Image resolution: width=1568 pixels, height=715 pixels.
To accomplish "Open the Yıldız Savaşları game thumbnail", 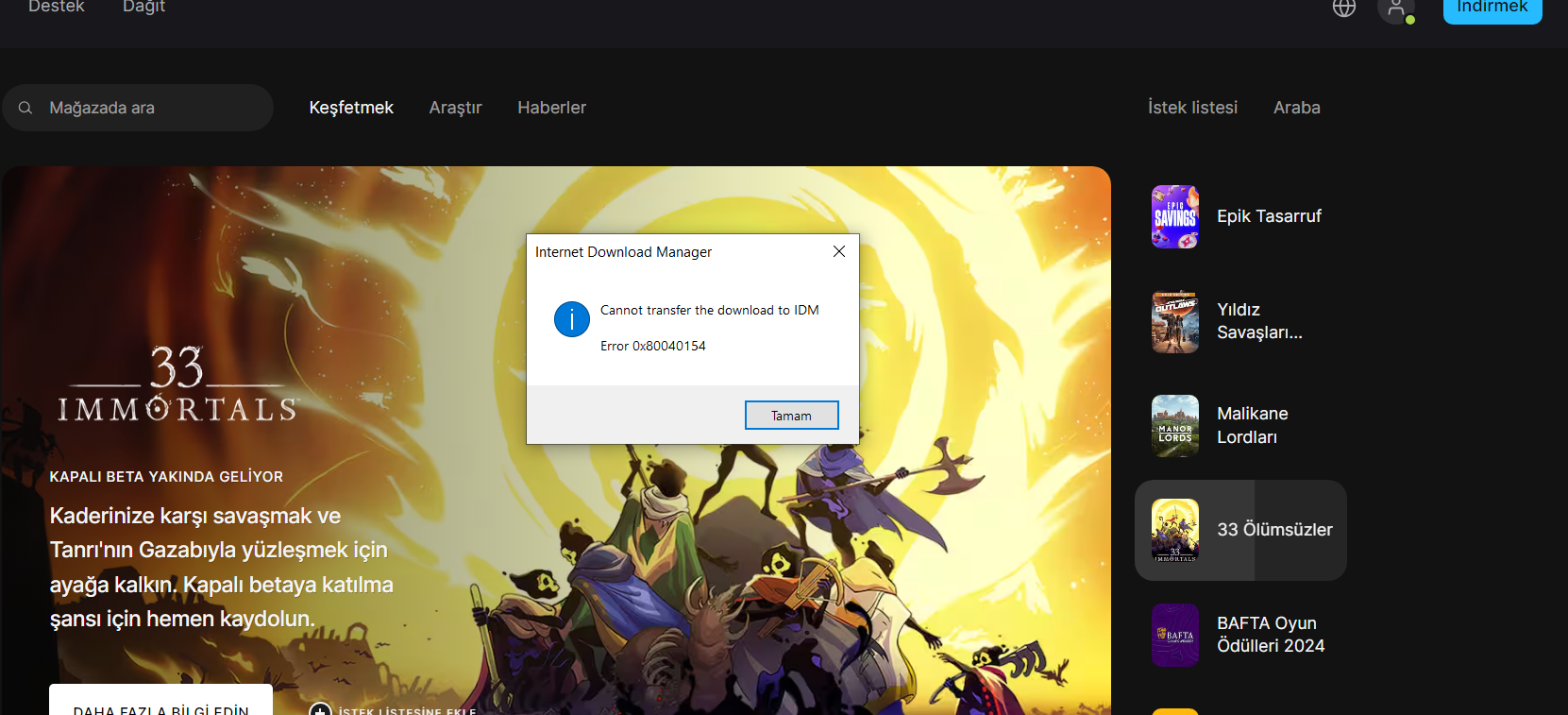I will [1175, 321].
